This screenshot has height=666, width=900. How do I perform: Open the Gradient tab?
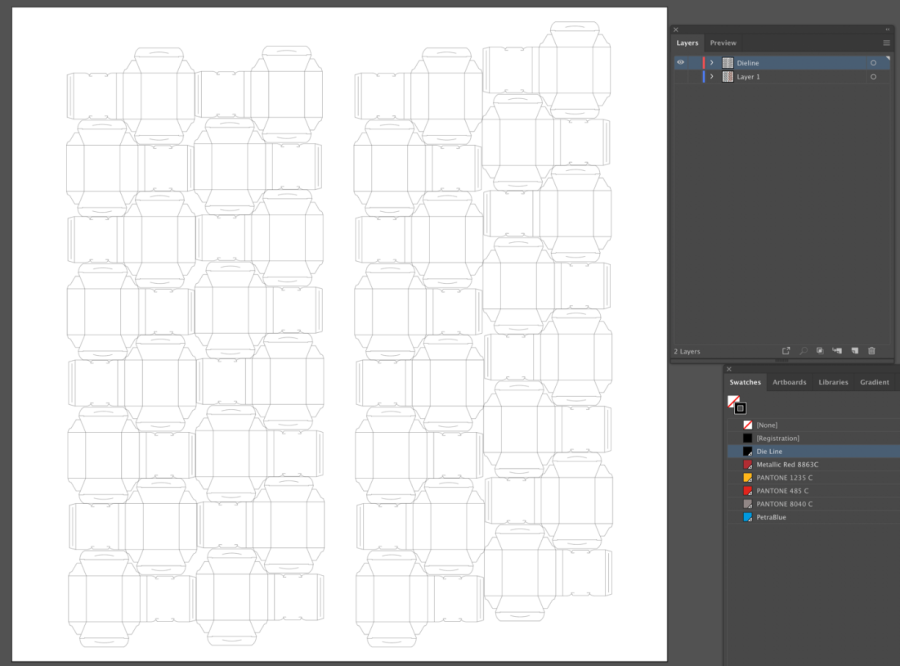[x=874, y=382]
